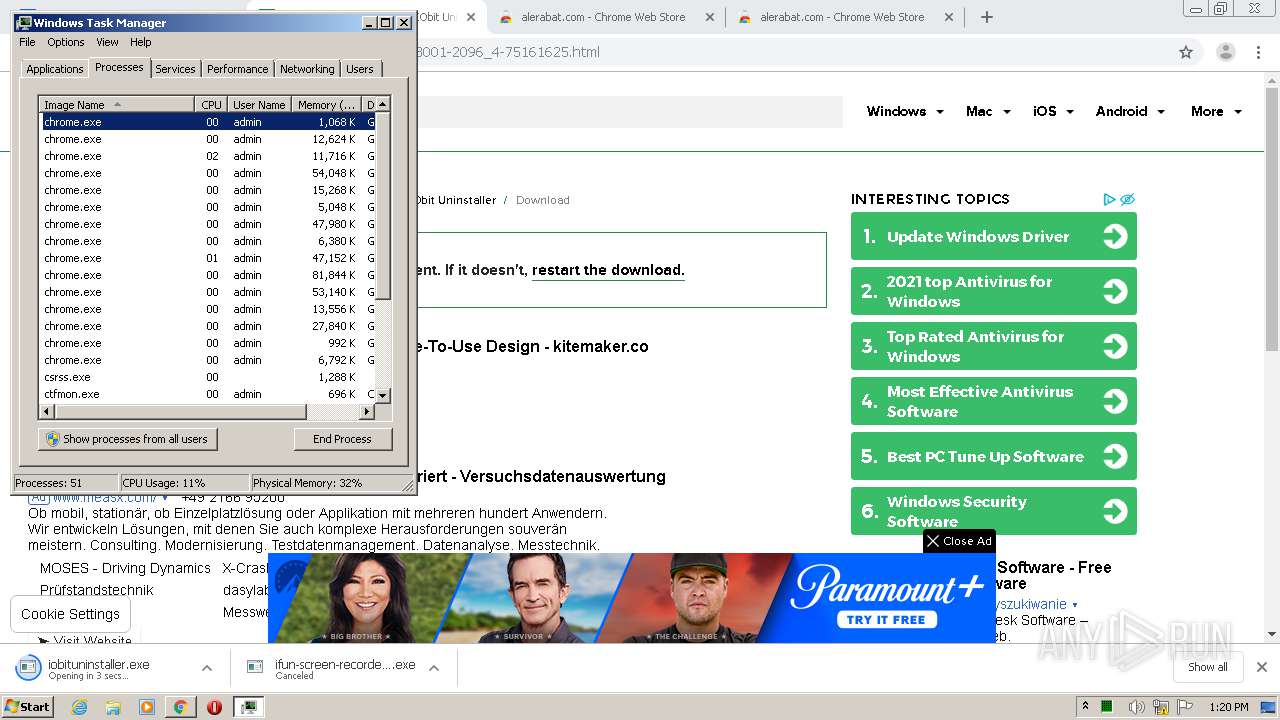Click the arrow on Best PC Tune Up Software
The image size is (1280, 720).
1115,456
